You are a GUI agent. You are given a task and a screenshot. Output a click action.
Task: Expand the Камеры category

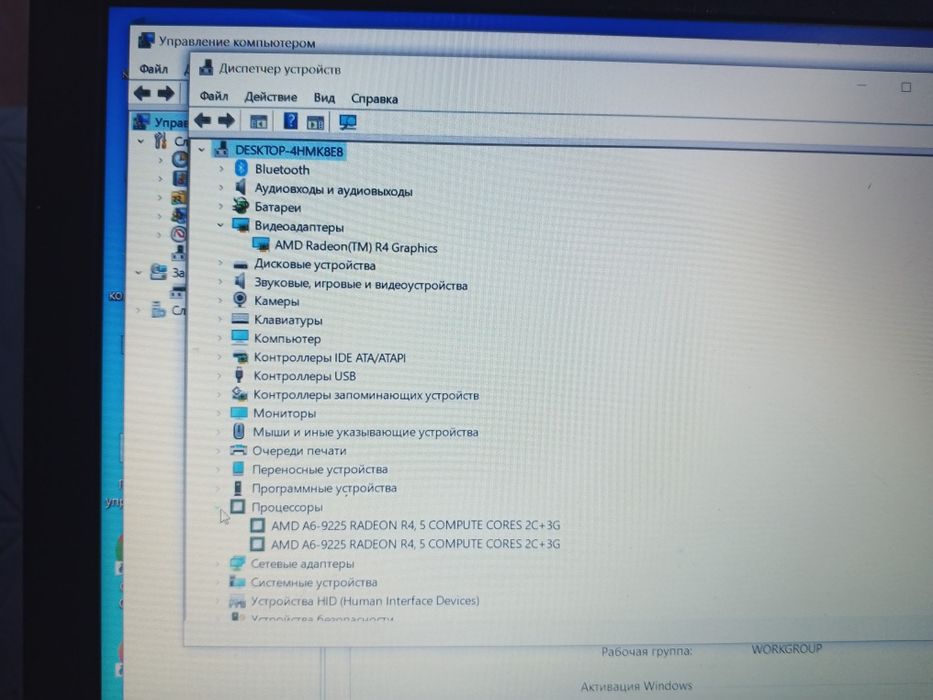[x=220, y=300]
